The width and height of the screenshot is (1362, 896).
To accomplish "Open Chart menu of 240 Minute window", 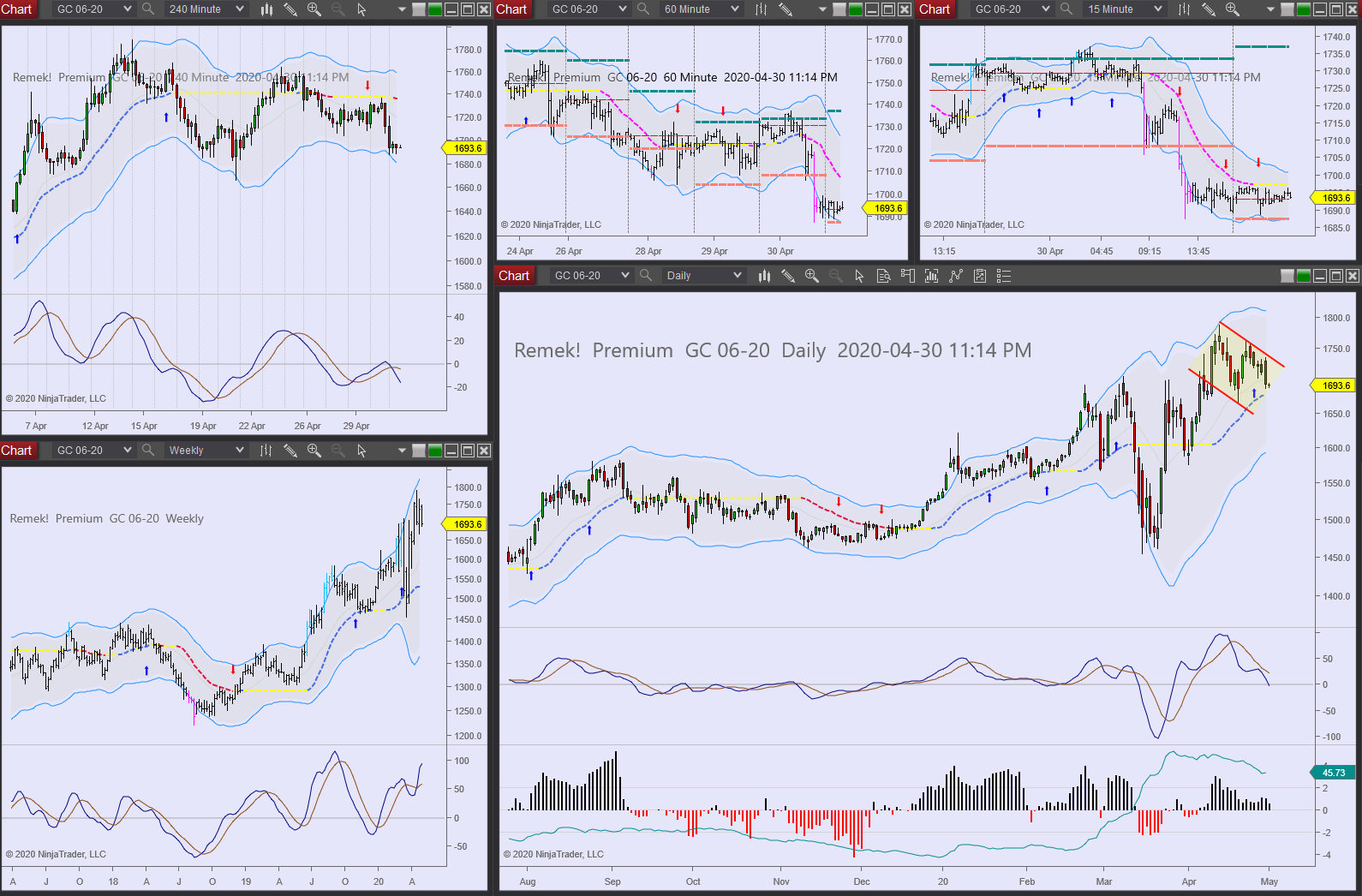I will tap(17, 9).
